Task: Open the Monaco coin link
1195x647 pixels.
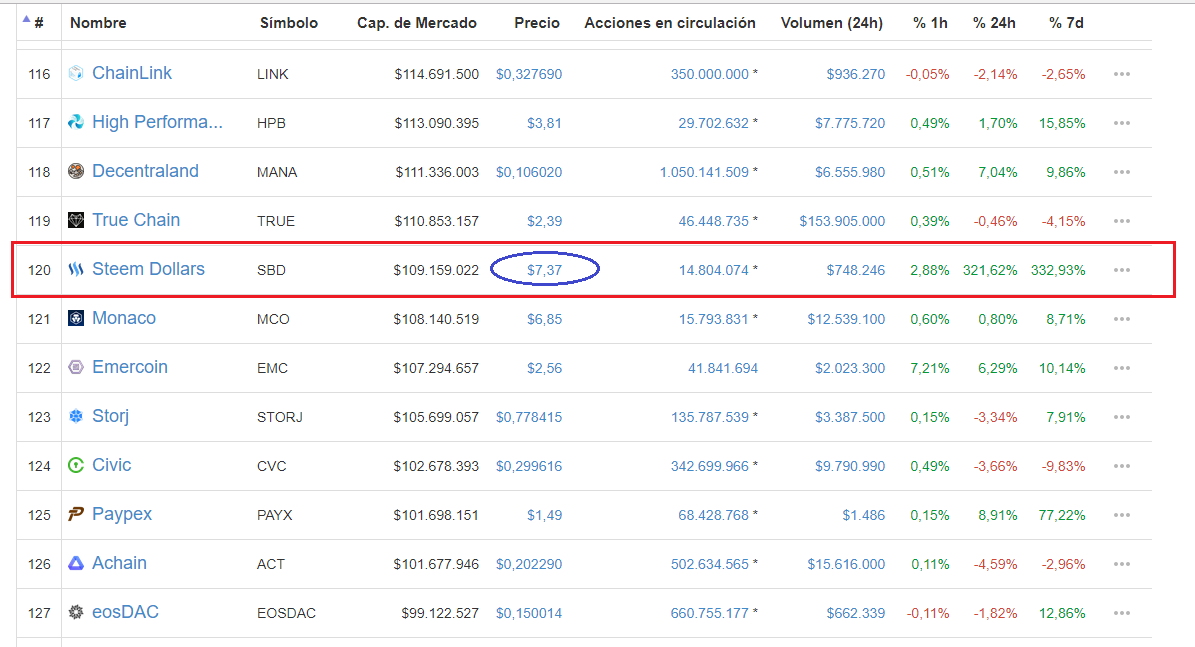Action: pos(123,318)
